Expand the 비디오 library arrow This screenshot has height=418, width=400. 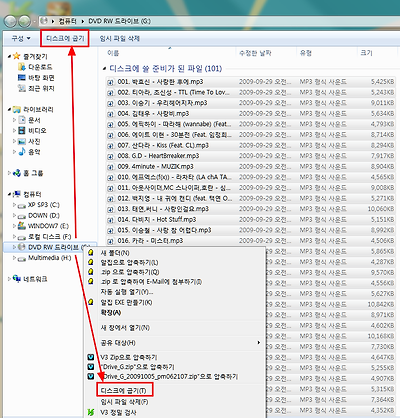[14, 131]
